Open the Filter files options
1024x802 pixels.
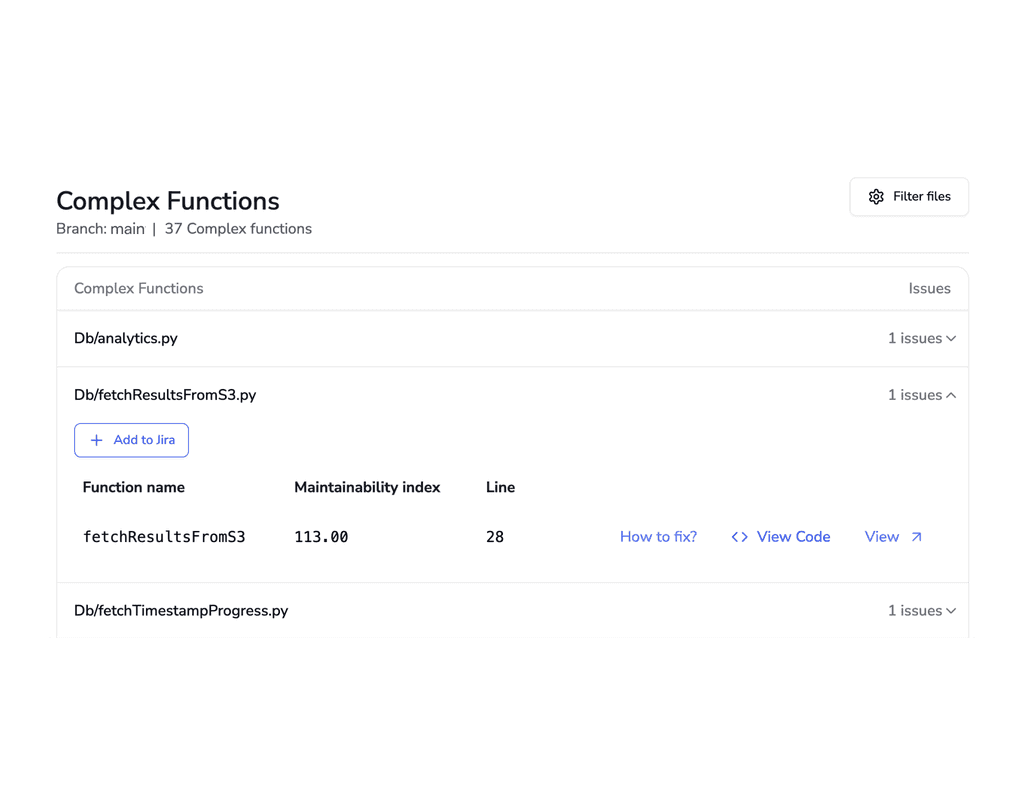[x=908, y=197]
